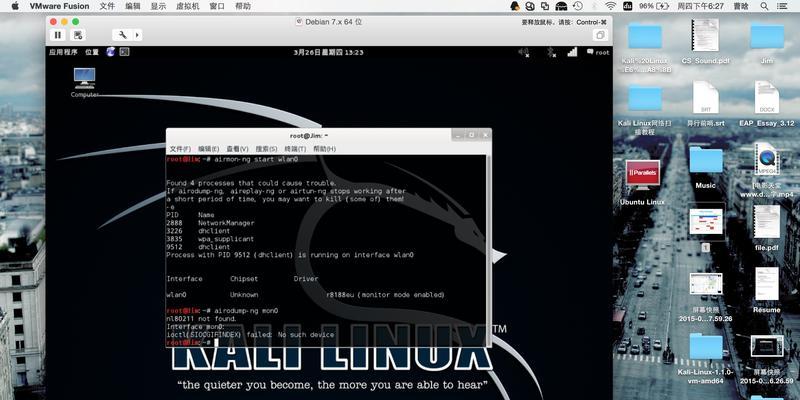Open the terminal 编辑(E) menu
Image resolution: width=800 pixels, height=400 pixels.
pos(209,149)
